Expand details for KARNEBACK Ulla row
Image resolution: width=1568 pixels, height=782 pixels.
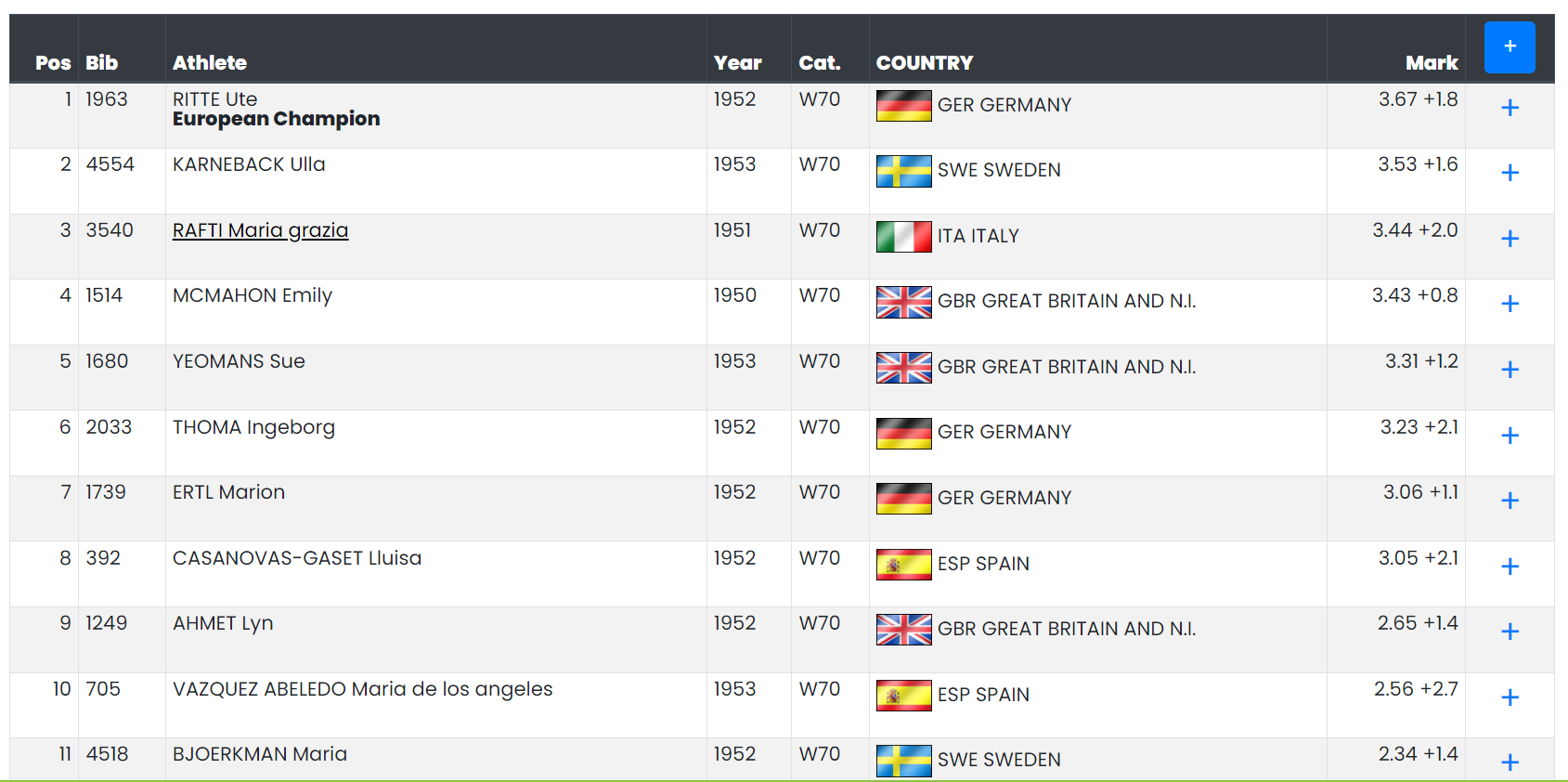pyautogui.click(x=1510, y=173)
